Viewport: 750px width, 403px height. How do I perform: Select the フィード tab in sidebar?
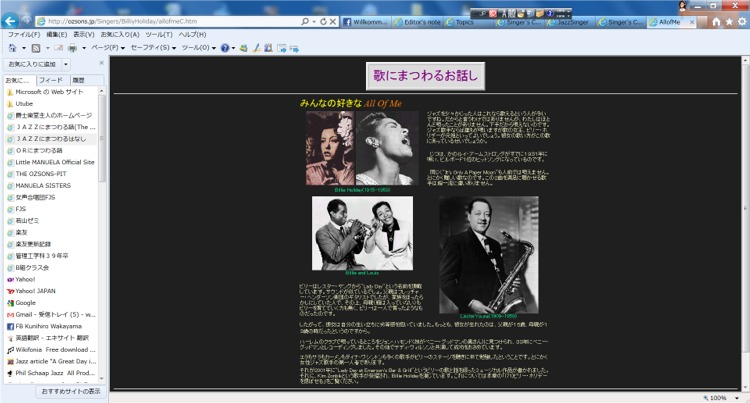click(x=51, y=80)
